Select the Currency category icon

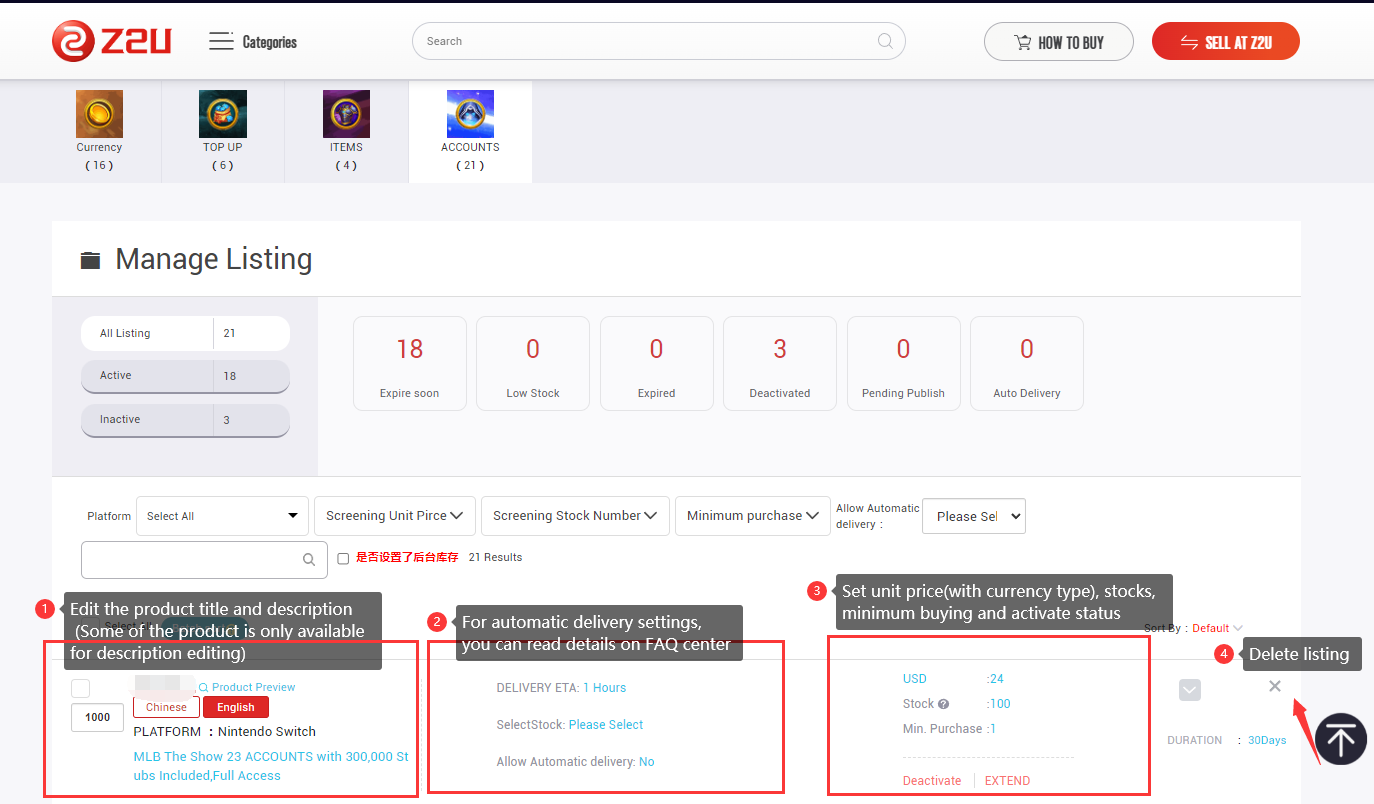tap(99, 114)
